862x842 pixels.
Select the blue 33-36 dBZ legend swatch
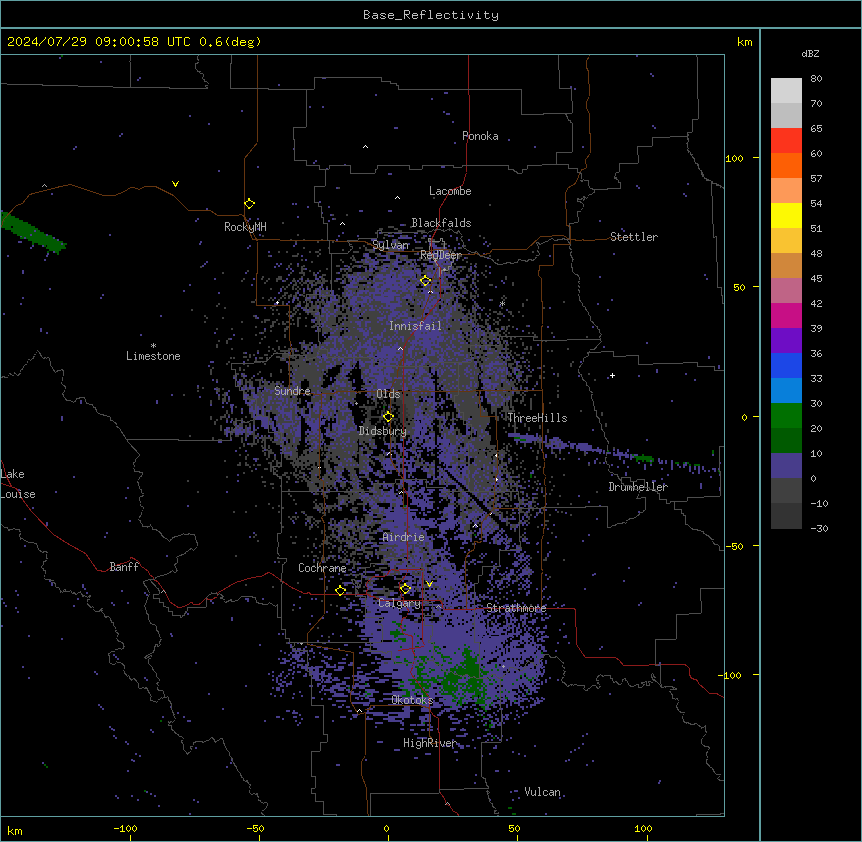786,366
